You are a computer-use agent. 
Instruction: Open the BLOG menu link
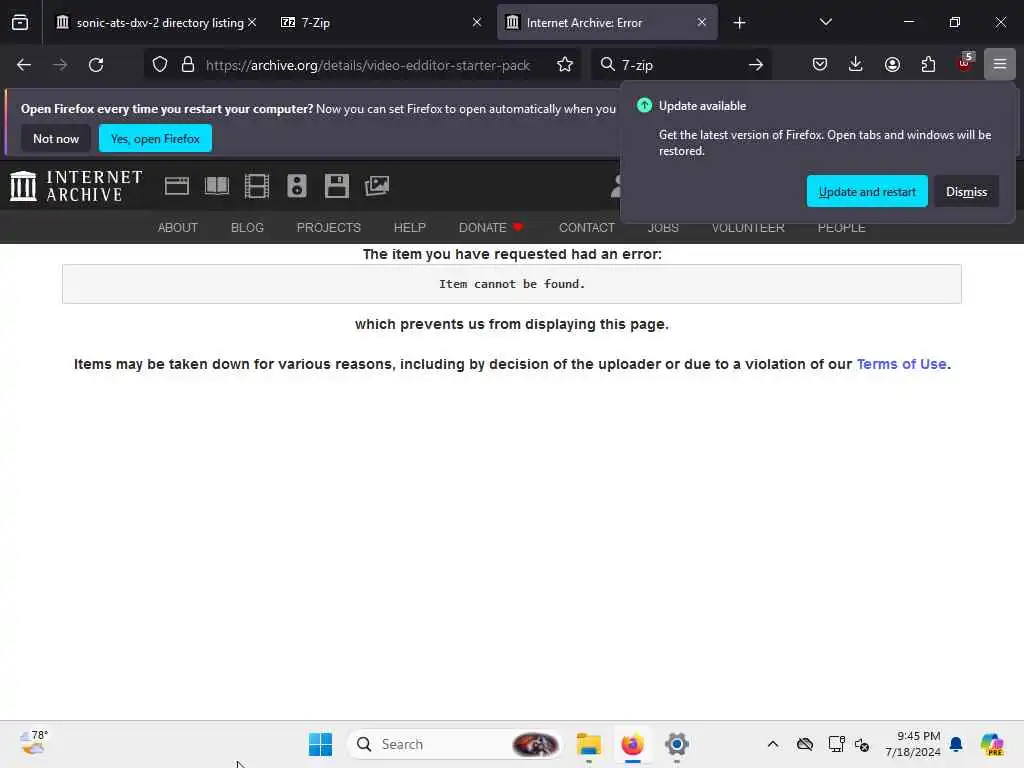pyautogui.click(x=247, y=227)
